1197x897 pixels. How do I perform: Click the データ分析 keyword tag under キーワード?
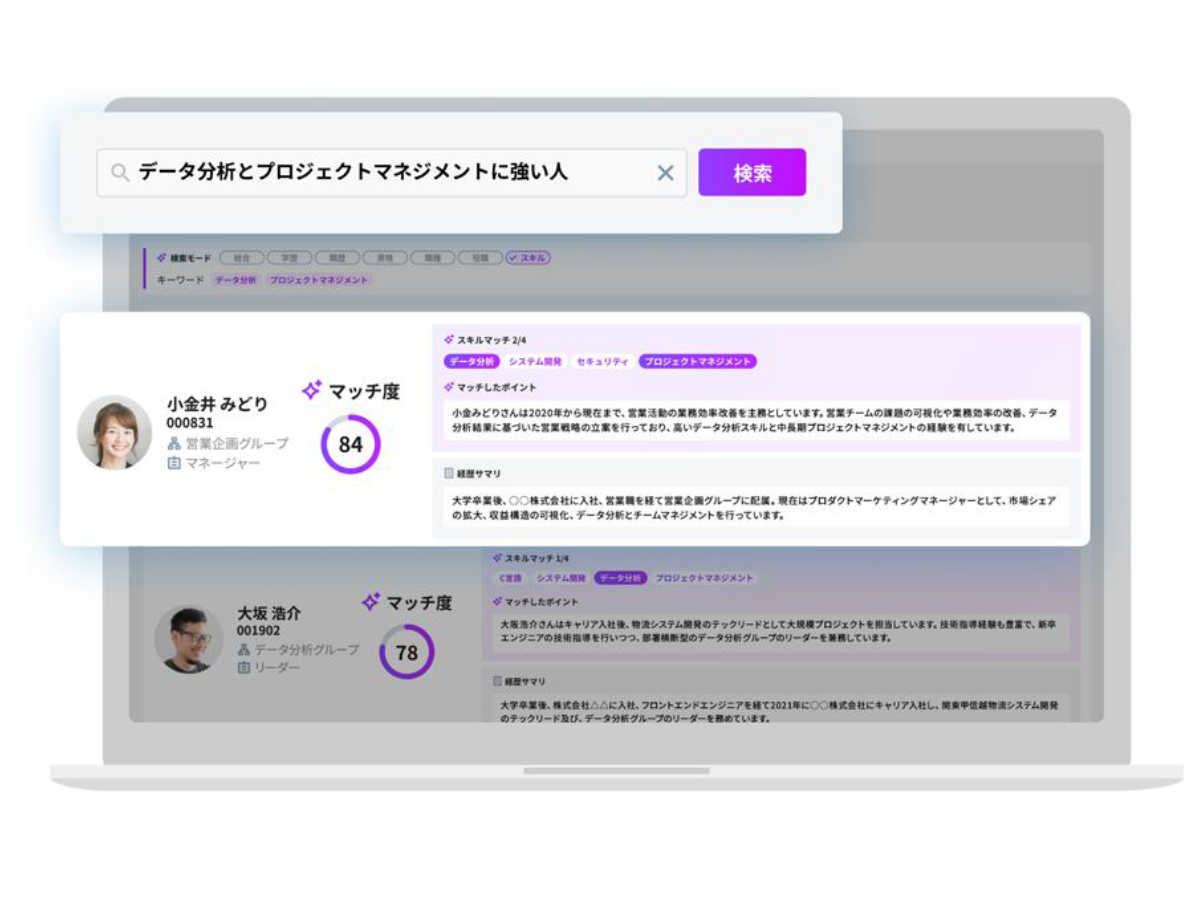pos(236,280)
